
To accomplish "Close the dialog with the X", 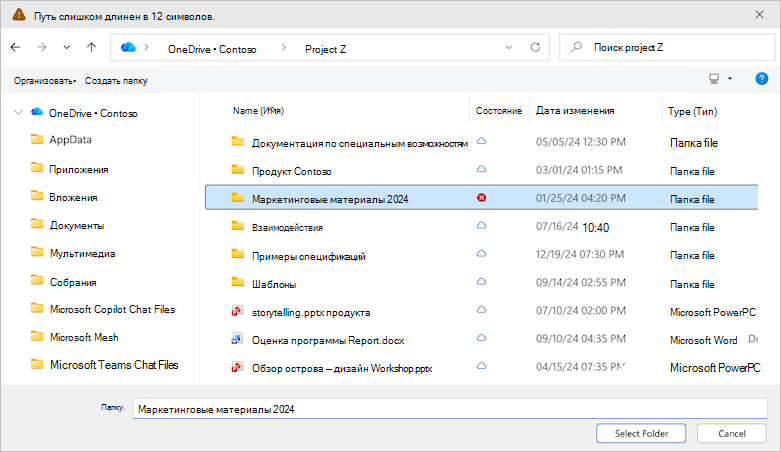I will pos(759,14).
